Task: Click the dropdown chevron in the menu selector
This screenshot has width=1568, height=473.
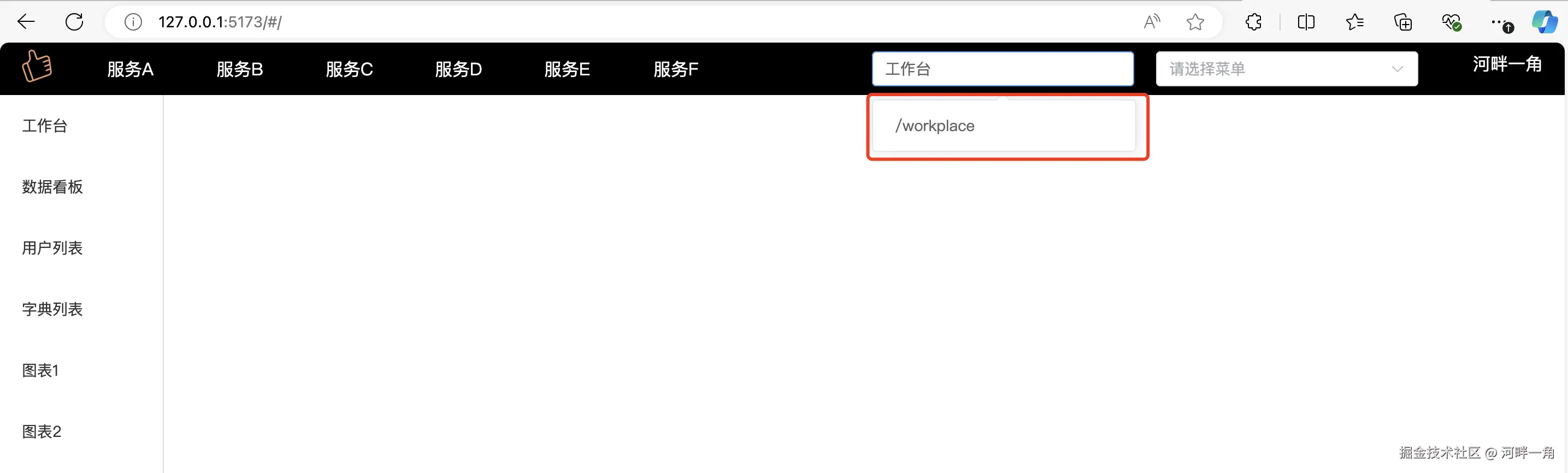Action: pos(1397,69)
